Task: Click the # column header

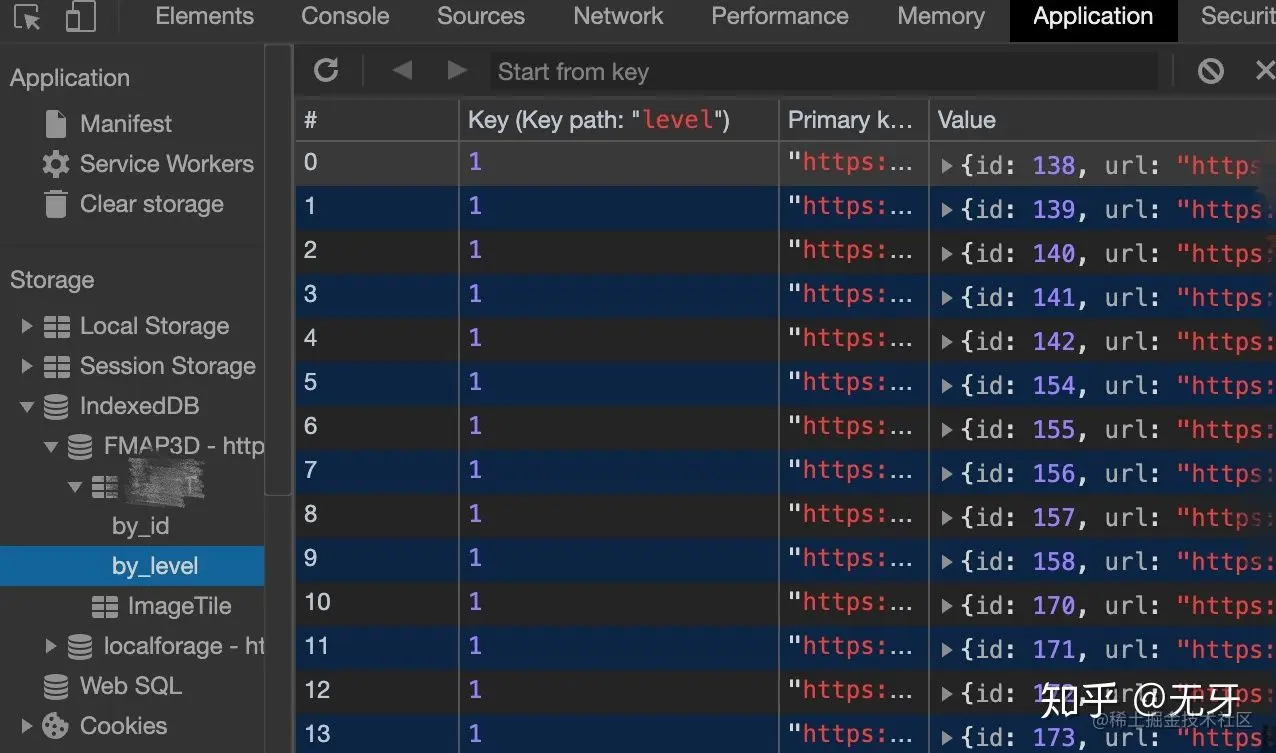Action: (376, 120)
